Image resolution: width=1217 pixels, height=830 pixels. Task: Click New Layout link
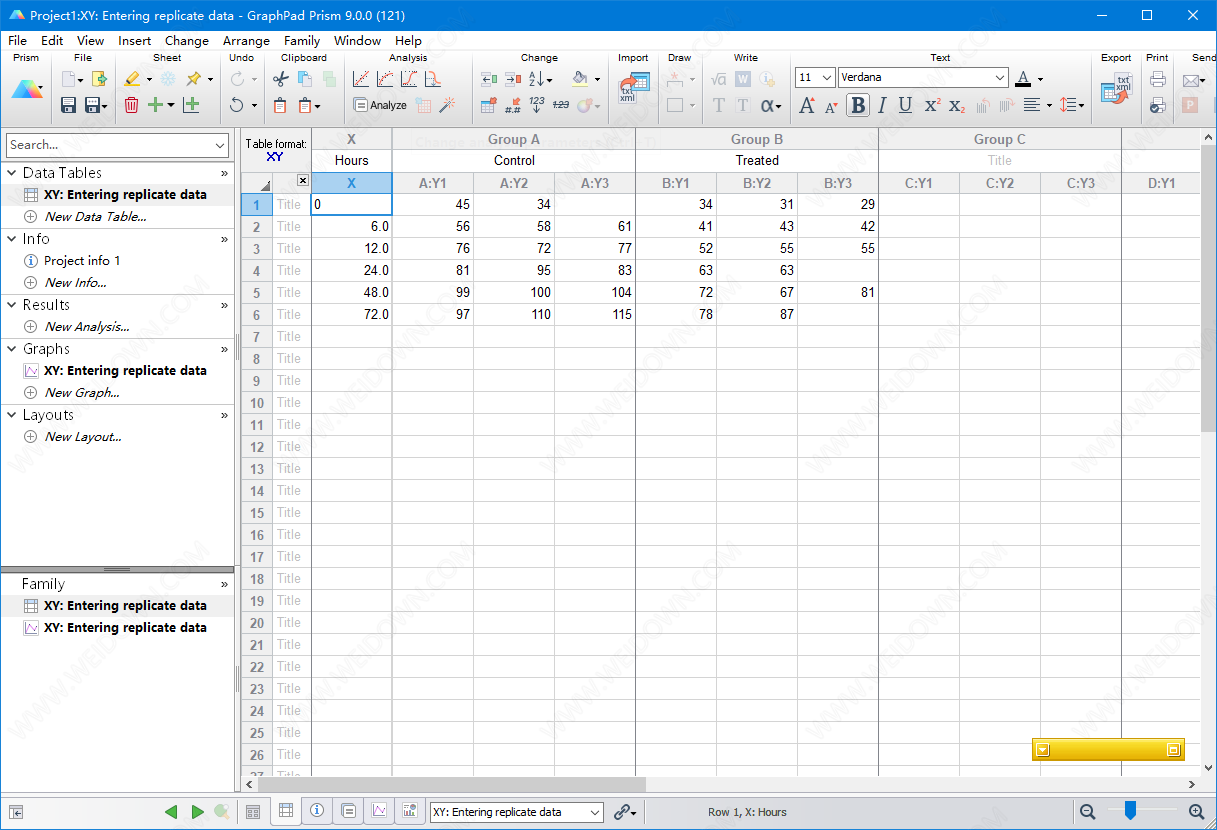(x=83, y=437)
